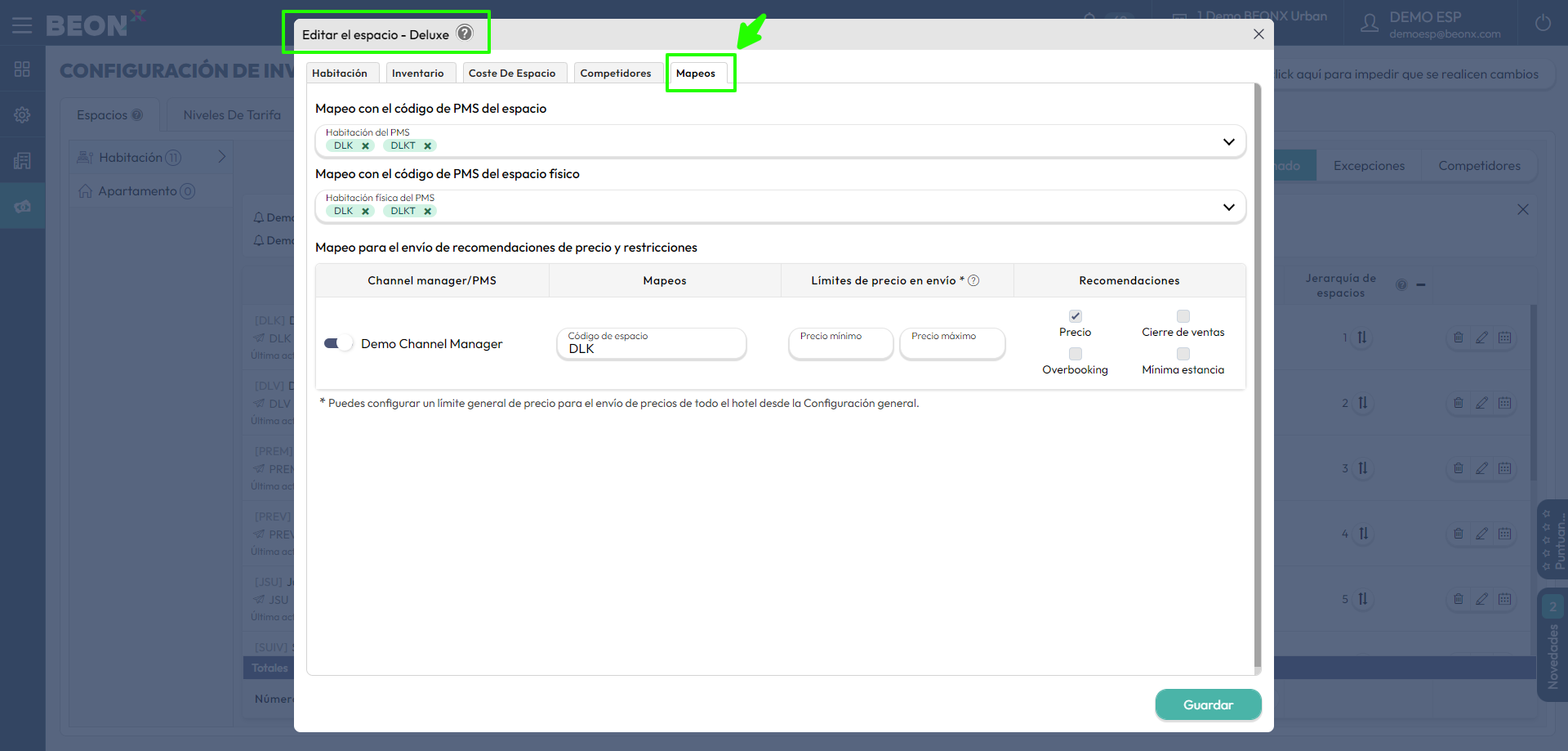Edit the space with hierarchy 2
1568x751 pixels.
[x=1481, y=403]
